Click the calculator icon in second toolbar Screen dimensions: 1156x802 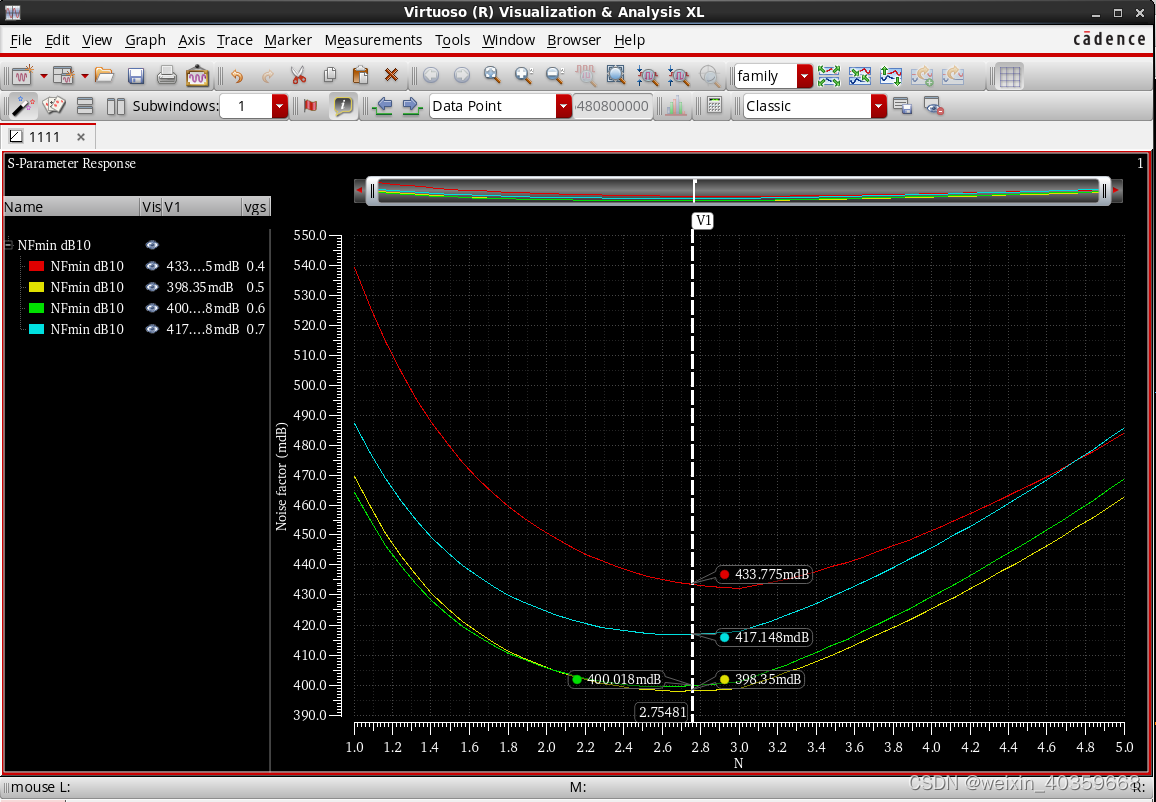(x=714, y=105)
